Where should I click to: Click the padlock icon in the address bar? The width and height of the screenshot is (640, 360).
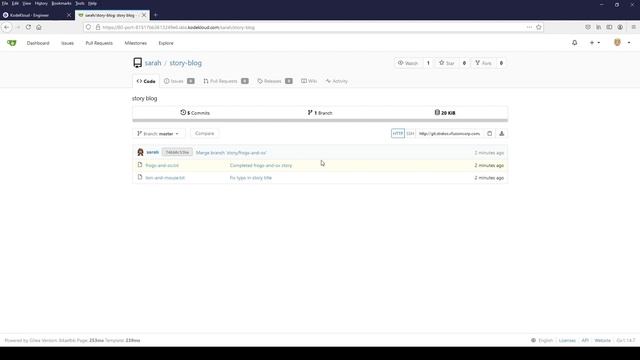click(x=98, y=27)
